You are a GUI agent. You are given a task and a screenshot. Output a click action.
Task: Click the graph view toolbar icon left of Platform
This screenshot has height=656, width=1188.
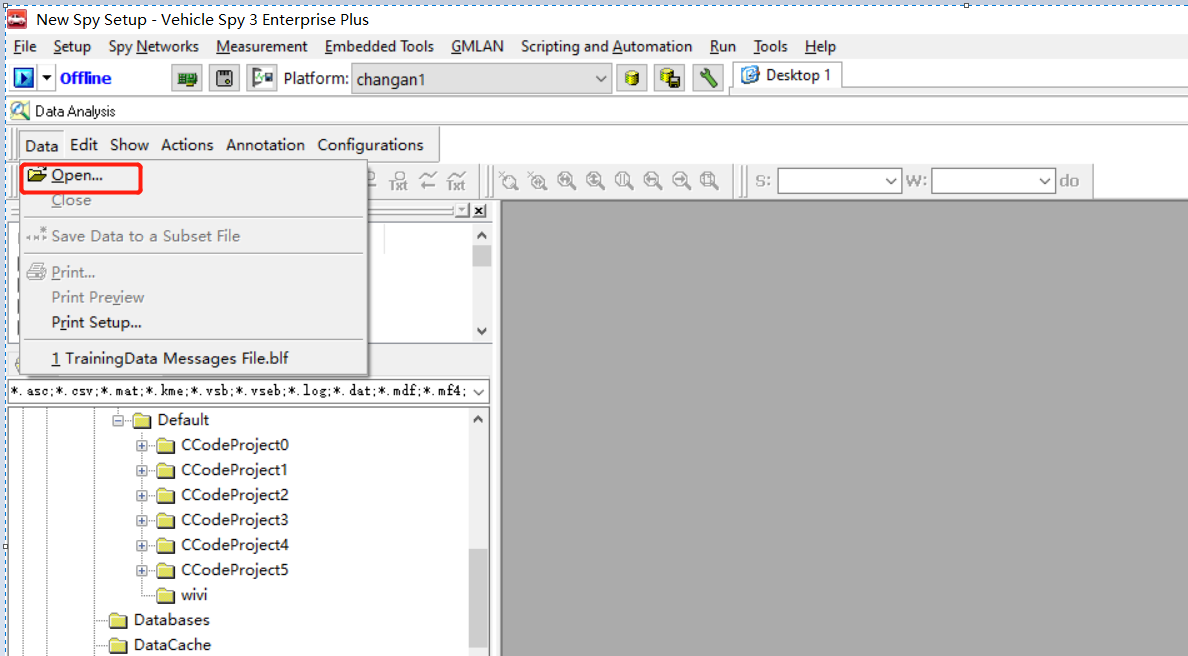click(262, 78)
